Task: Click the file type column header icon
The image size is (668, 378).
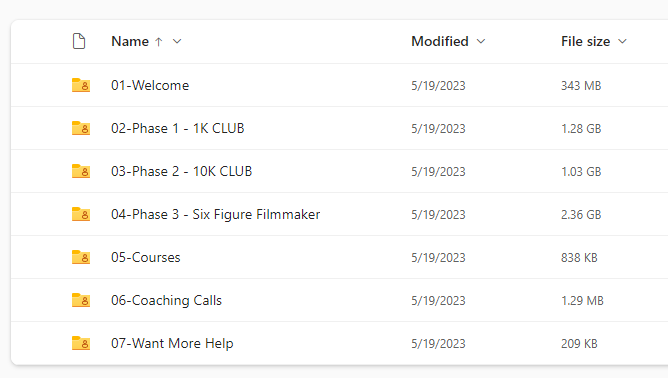Action: click(79, 41)
